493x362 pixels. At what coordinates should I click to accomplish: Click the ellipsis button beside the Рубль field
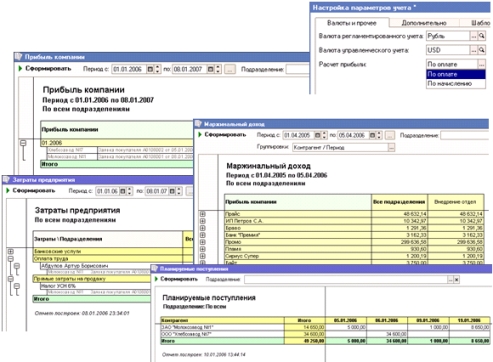[x=474, y=36]
